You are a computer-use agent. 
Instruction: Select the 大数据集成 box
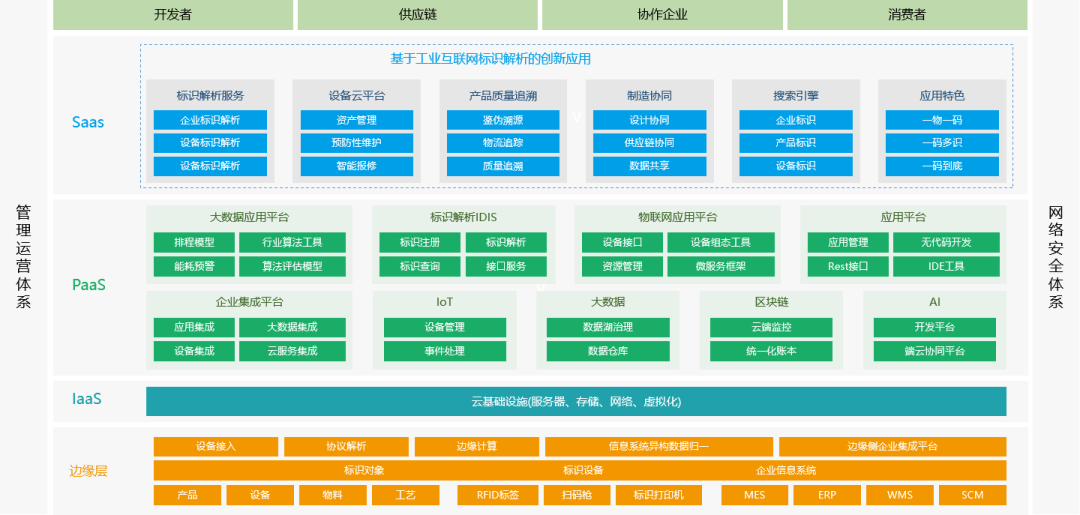[293, 327]
